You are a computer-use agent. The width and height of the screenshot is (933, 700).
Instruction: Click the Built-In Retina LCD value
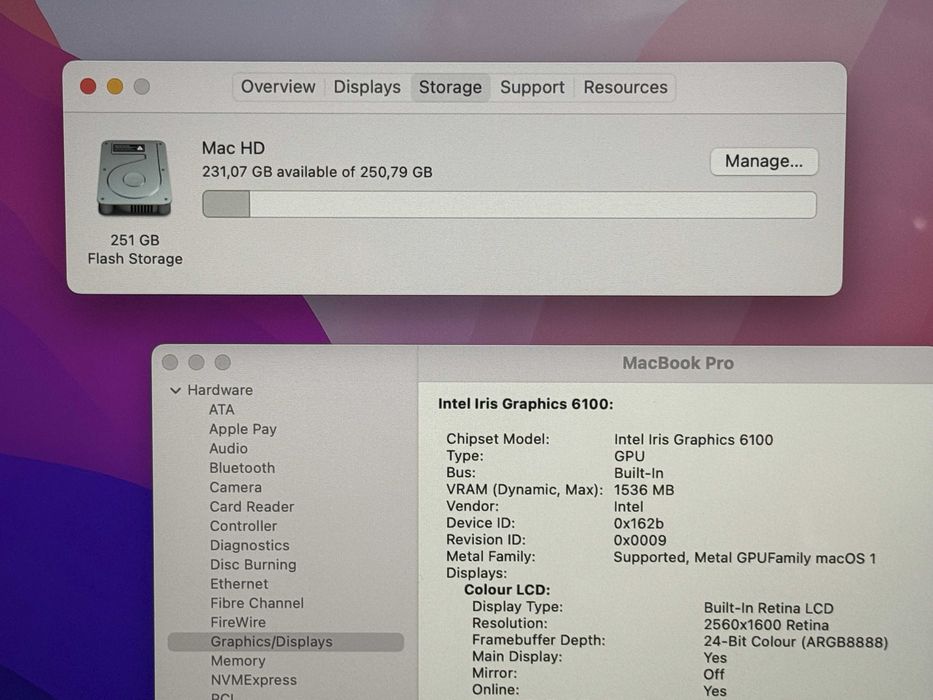768,608
